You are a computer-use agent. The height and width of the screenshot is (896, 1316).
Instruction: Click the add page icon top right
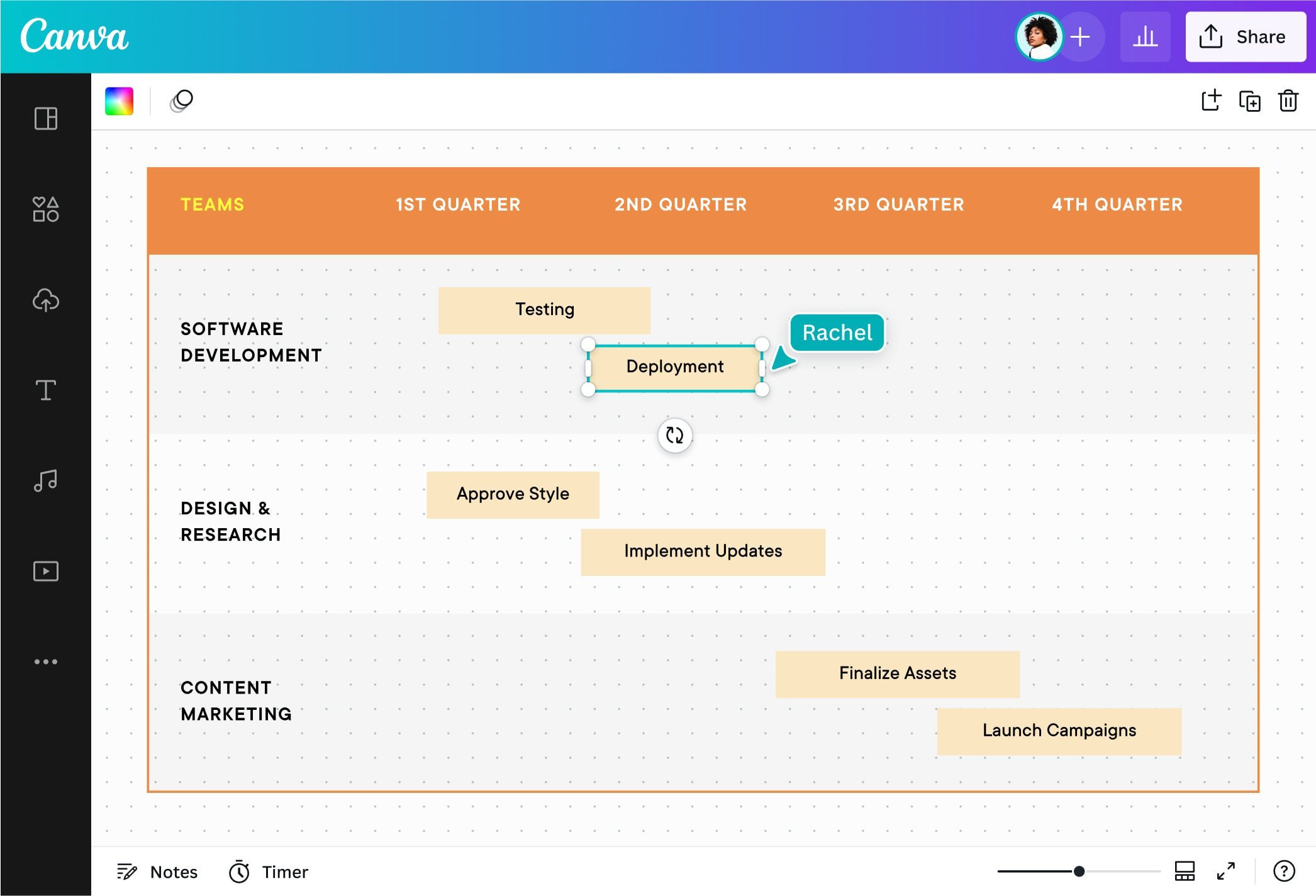click(1210, 101)
